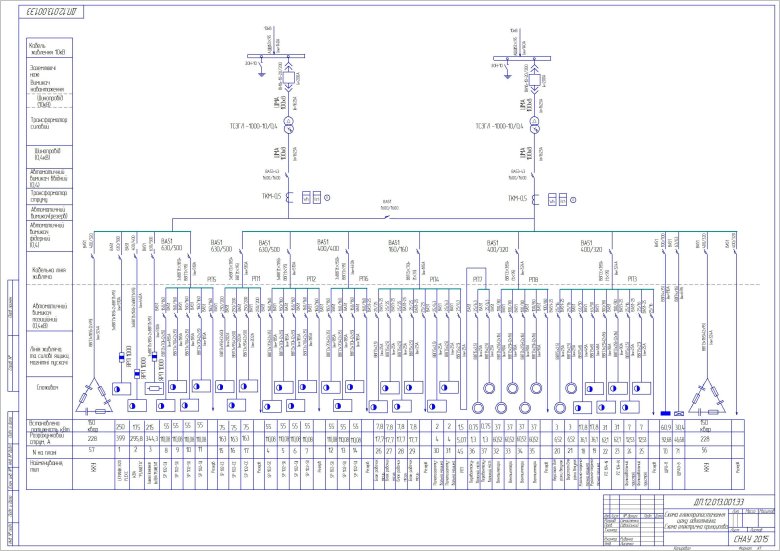This screenshot has height=551, width=780.
Task: Select the leftmost ЯРП 1000 fuse symbol
Action: point(123,357)
